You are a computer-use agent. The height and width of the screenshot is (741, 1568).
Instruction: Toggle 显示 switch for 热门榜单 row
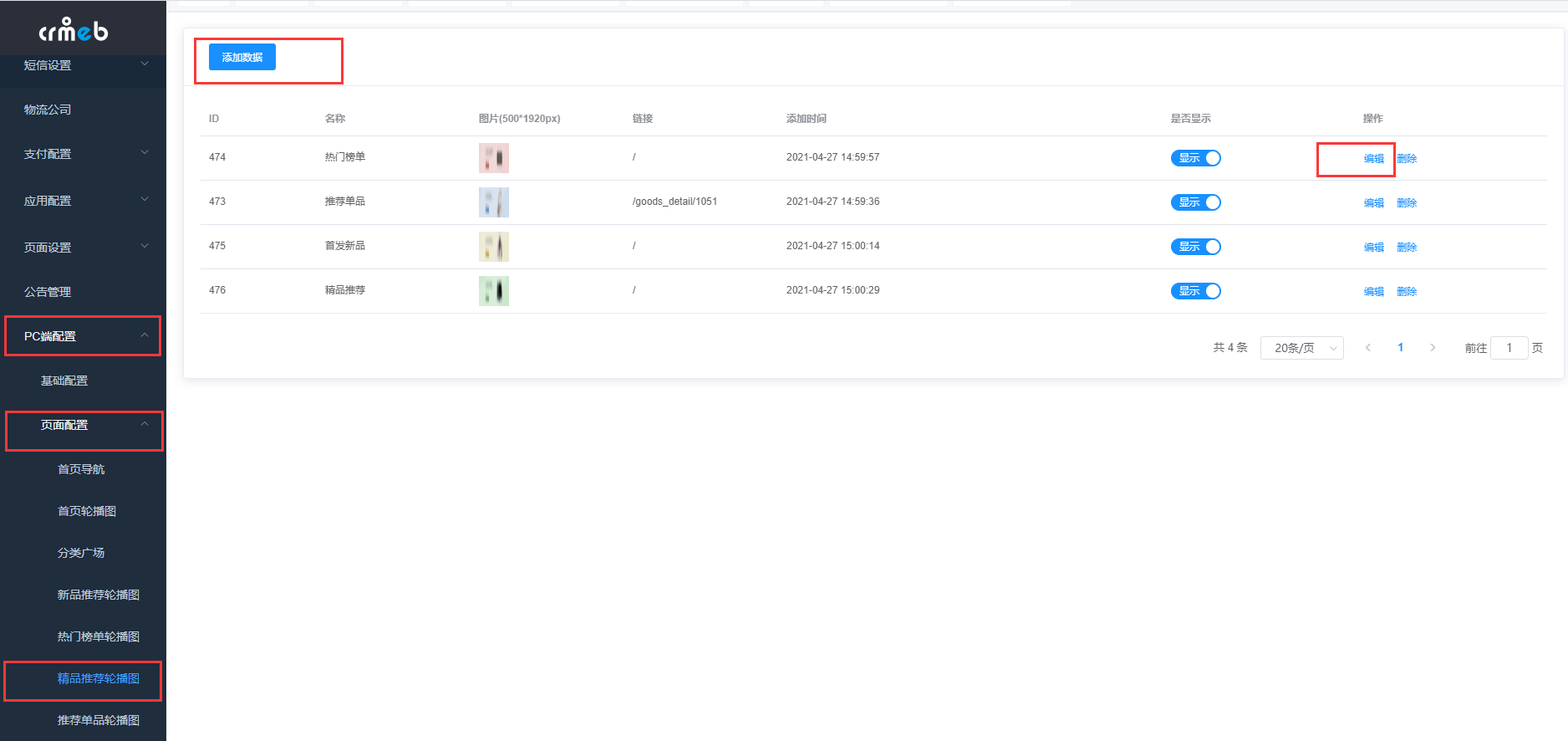(x=1195, y=158)
